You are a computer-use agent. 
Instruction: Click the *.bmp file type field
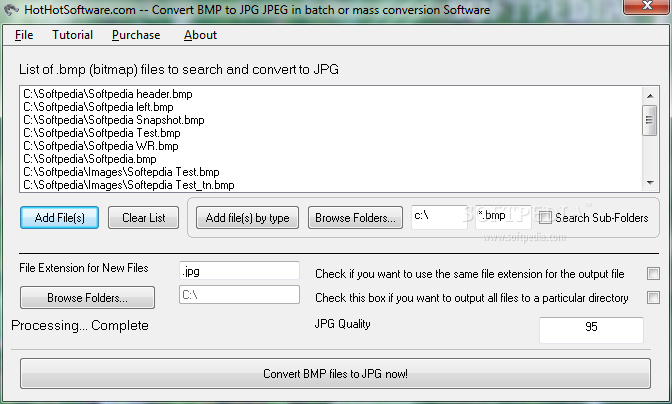[x=503, y=217]
